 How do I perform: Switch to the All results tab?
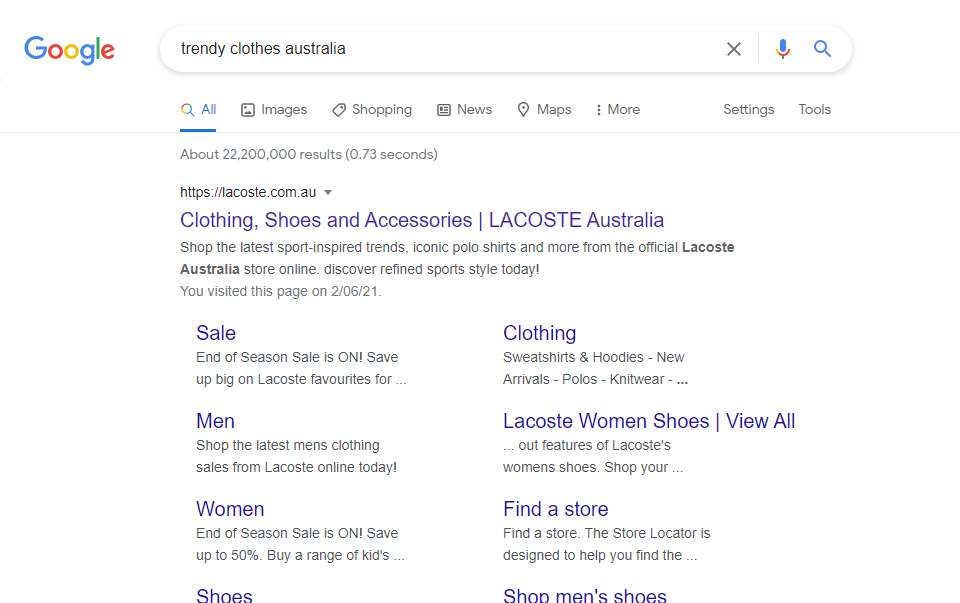(x=198, y=110)
